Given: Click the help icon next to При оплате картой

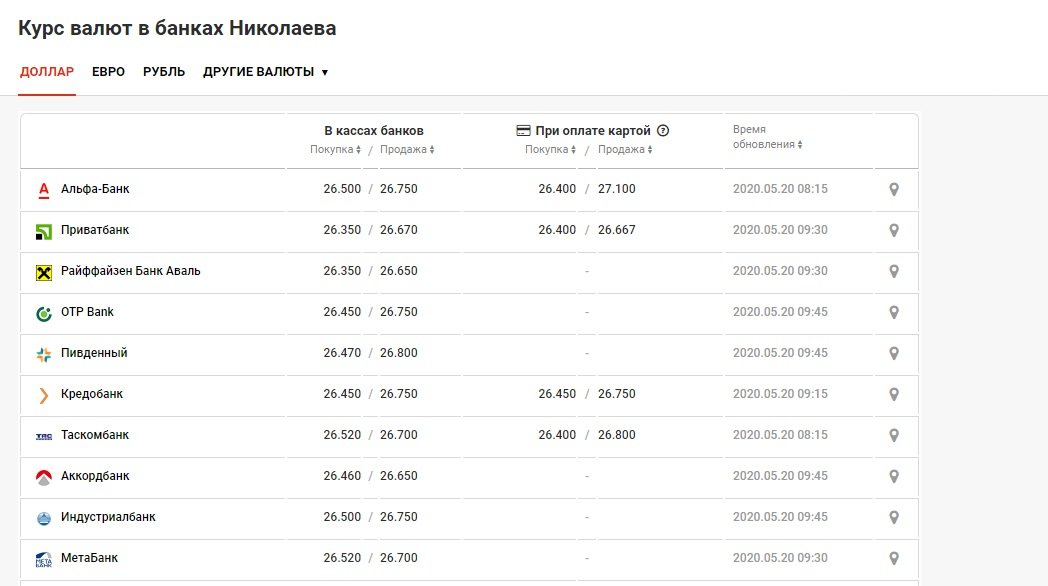Looking at the screenshot, I should (x=663, y=130).
